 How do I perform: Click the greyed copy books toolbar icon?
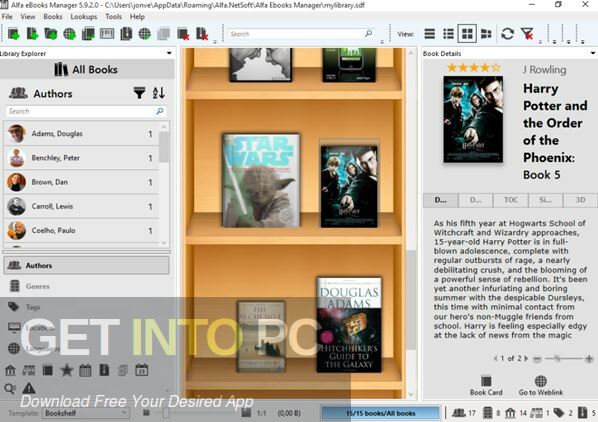(x=163, y=34)
